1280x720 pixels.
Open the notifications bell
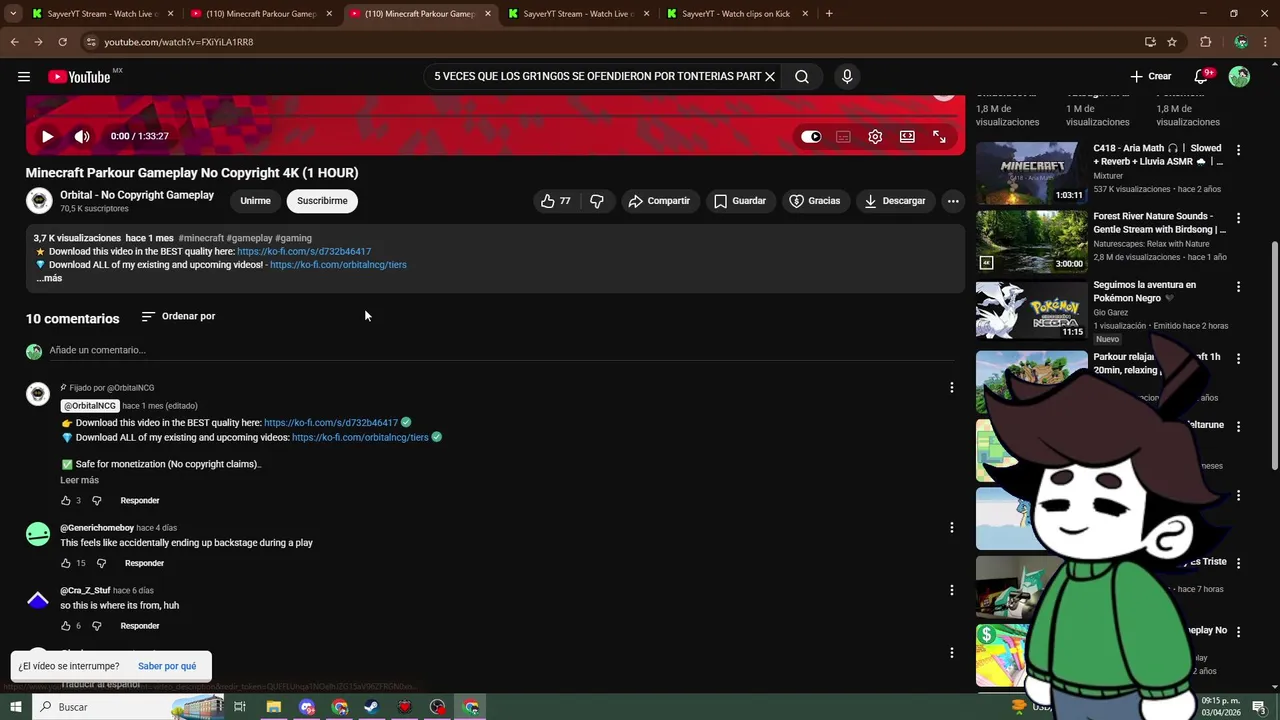pos(1201,76)
